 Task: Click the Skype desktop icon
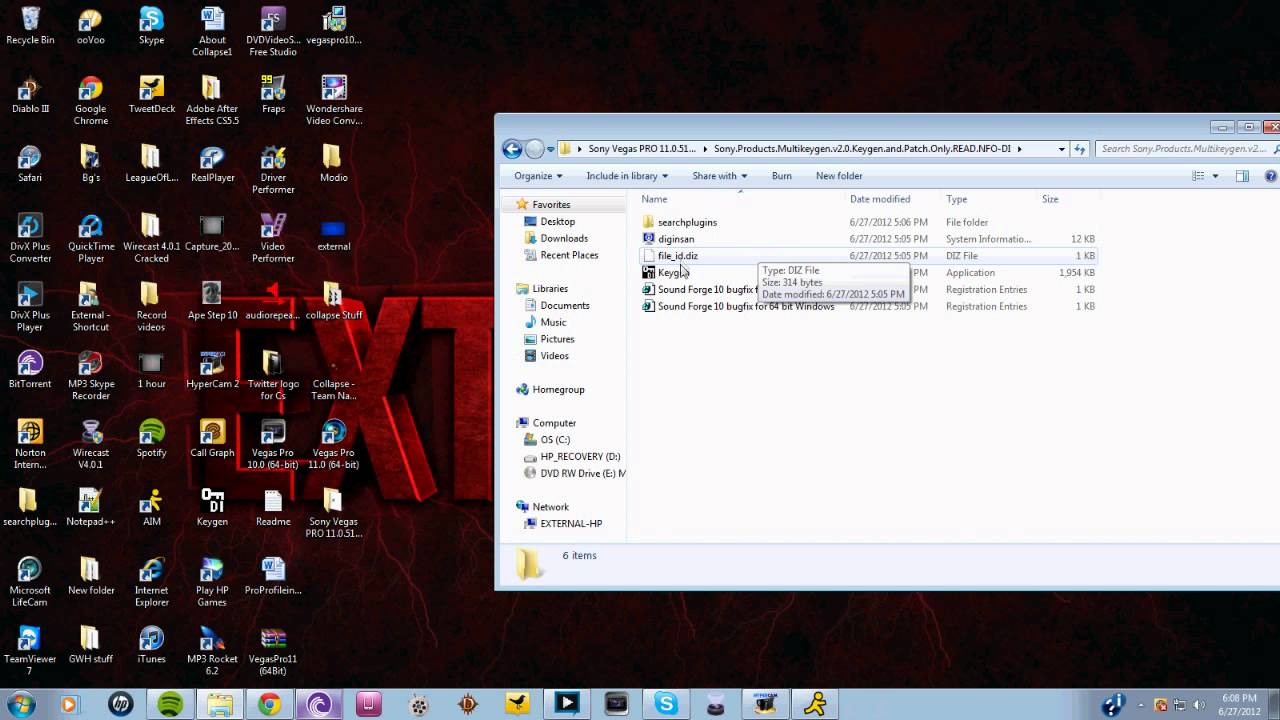151,26
